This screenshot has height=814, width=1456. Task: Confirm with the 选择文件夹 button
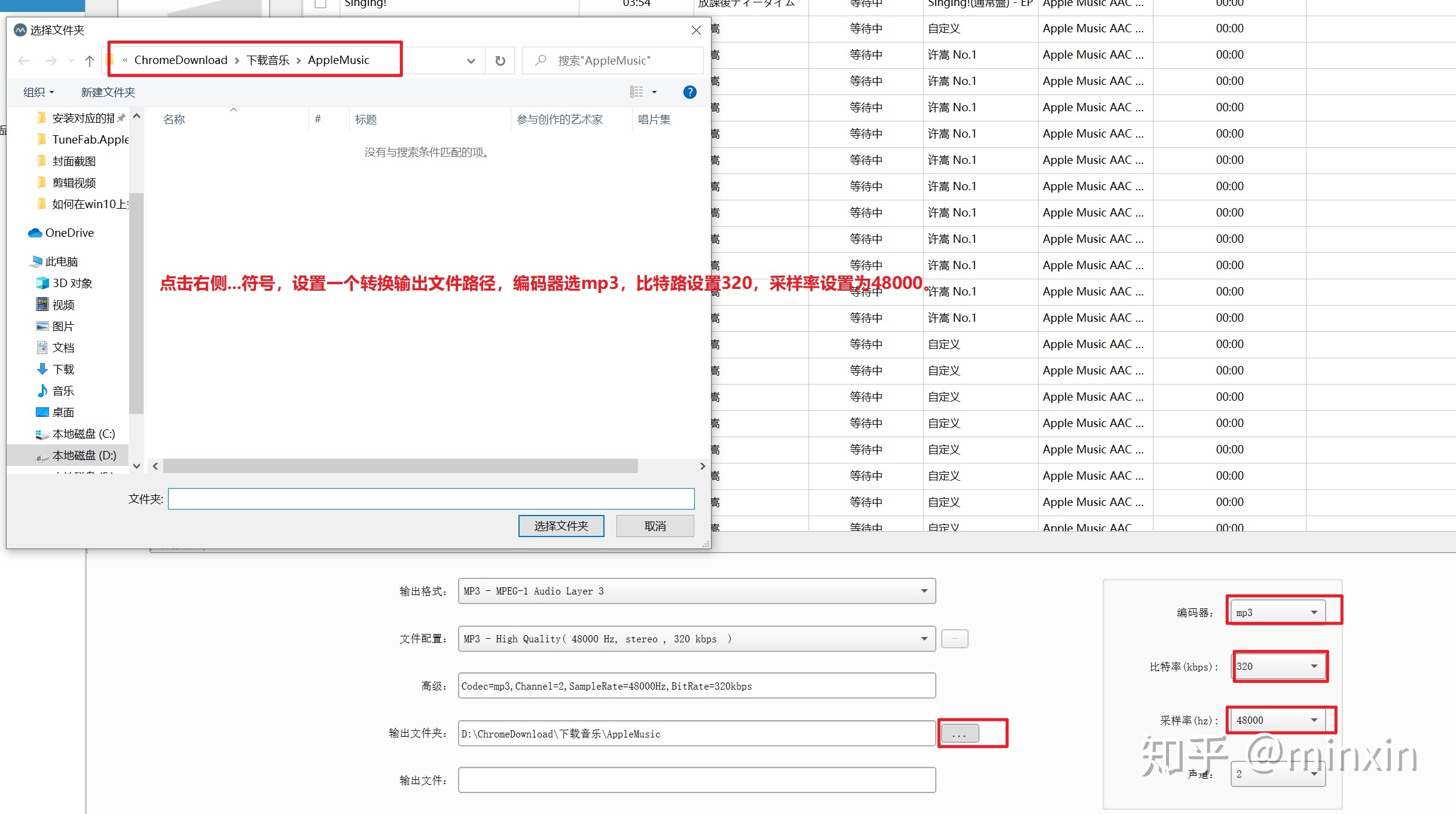(560, 526)
